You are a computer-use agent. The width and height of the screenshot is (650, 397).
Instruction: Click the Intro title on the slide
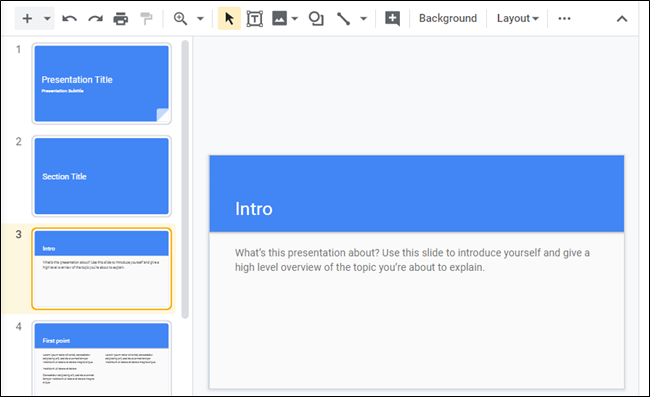(x=254, y=209)
